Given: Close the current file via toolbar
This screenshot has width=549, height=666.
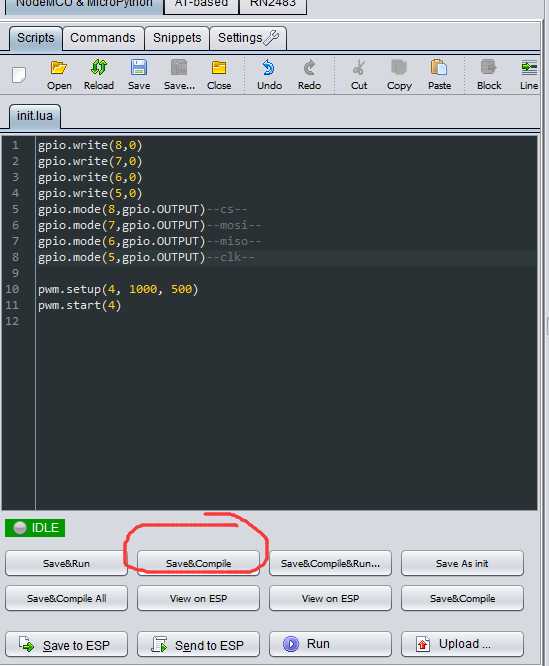Looking at the screenshot, I should click(x=219, y=75).
